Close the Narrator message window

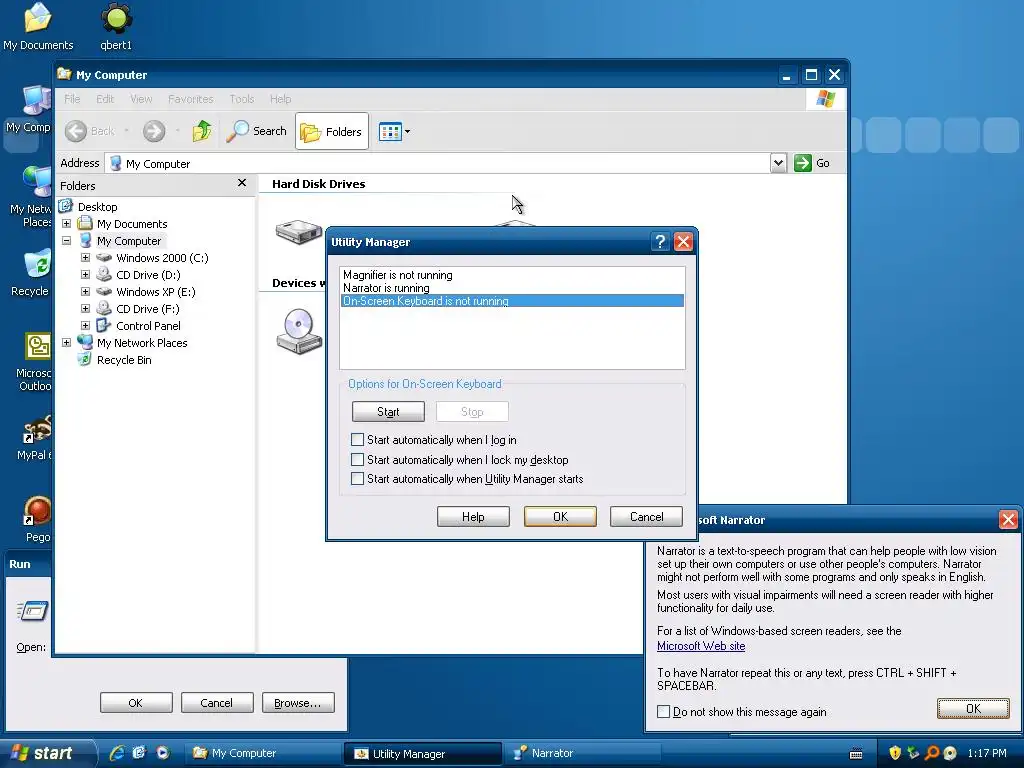click(x=1008, y=520)
